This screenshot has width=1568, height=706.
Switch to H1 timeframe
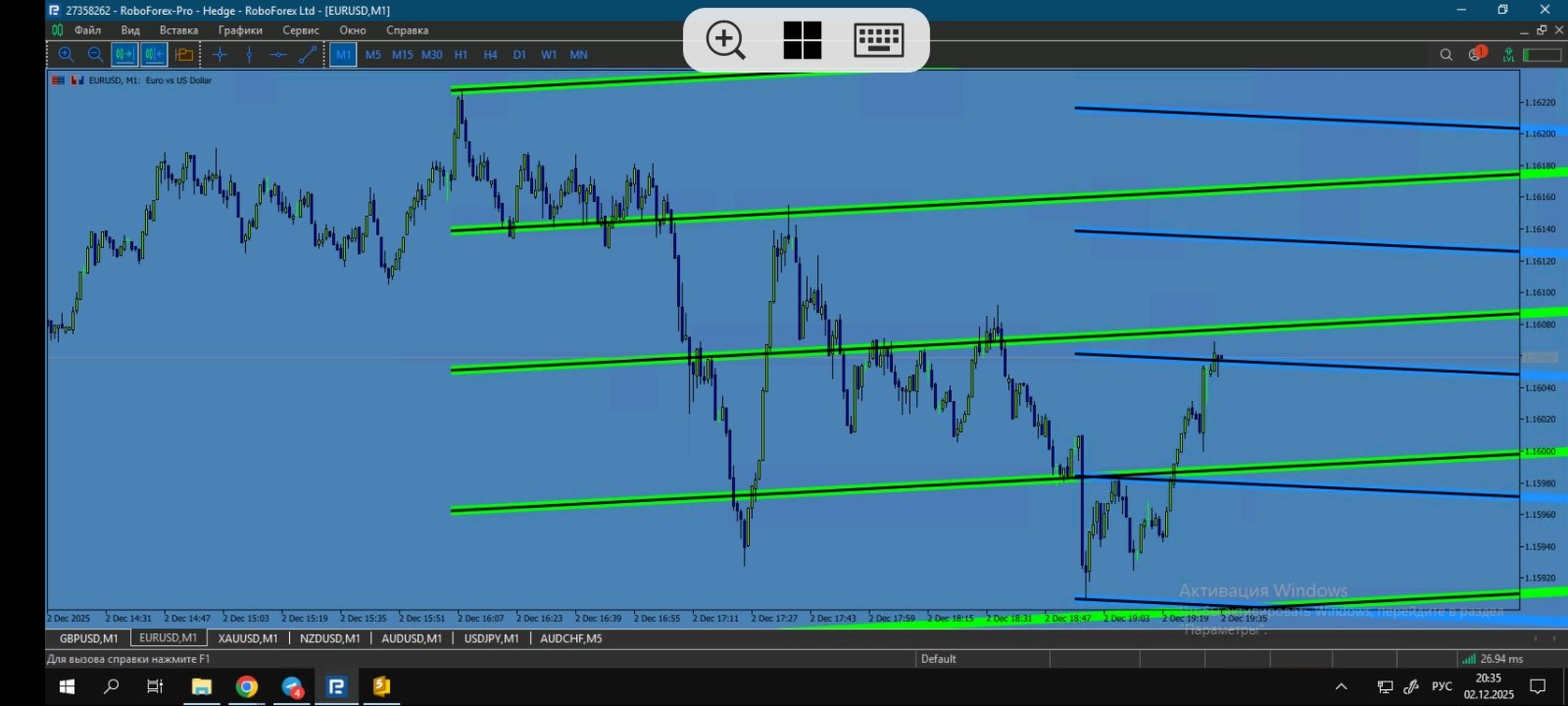coord(462,55)
